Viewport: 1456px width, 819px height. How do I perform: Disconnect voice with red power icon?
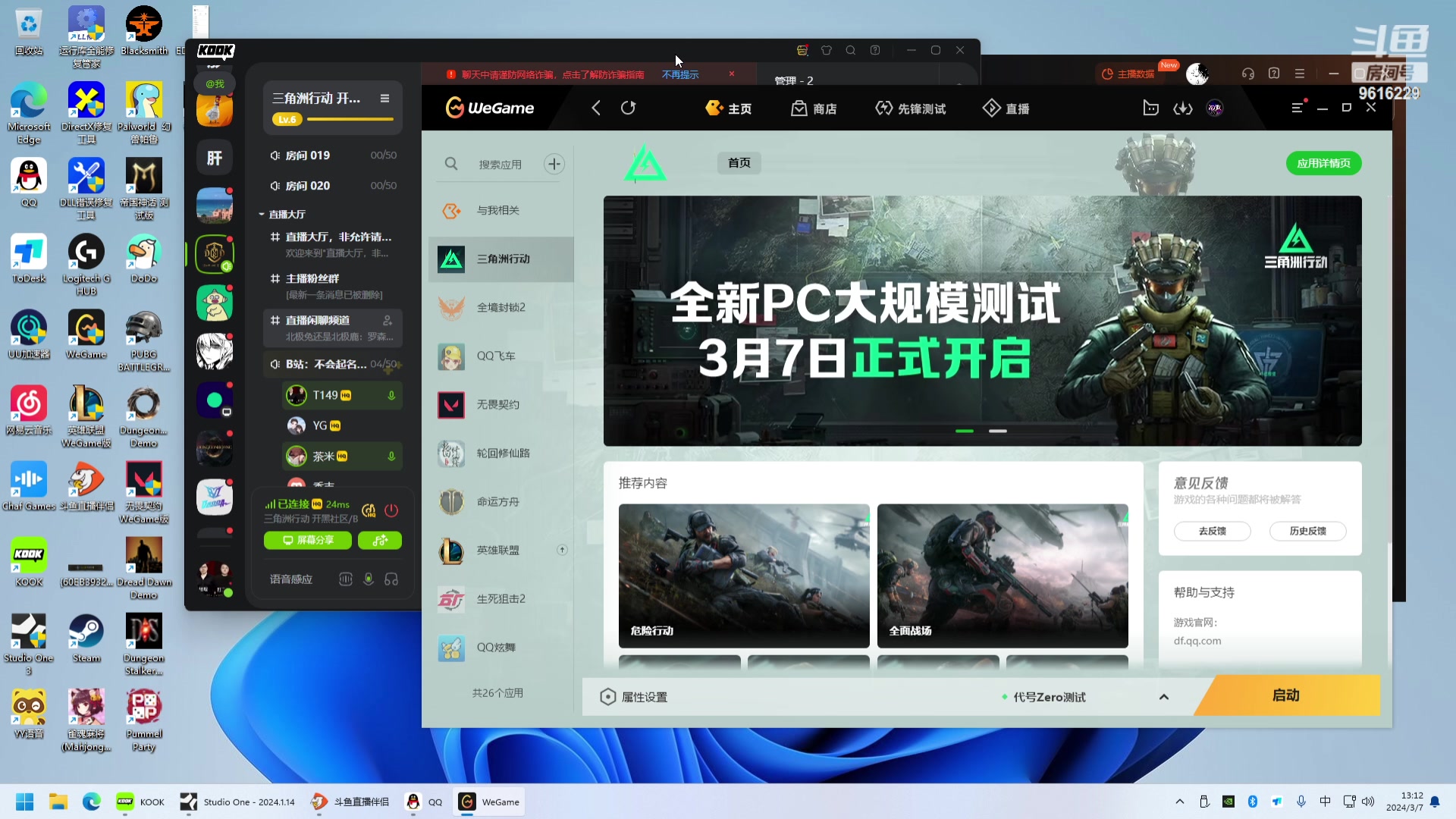click(391, 510)
